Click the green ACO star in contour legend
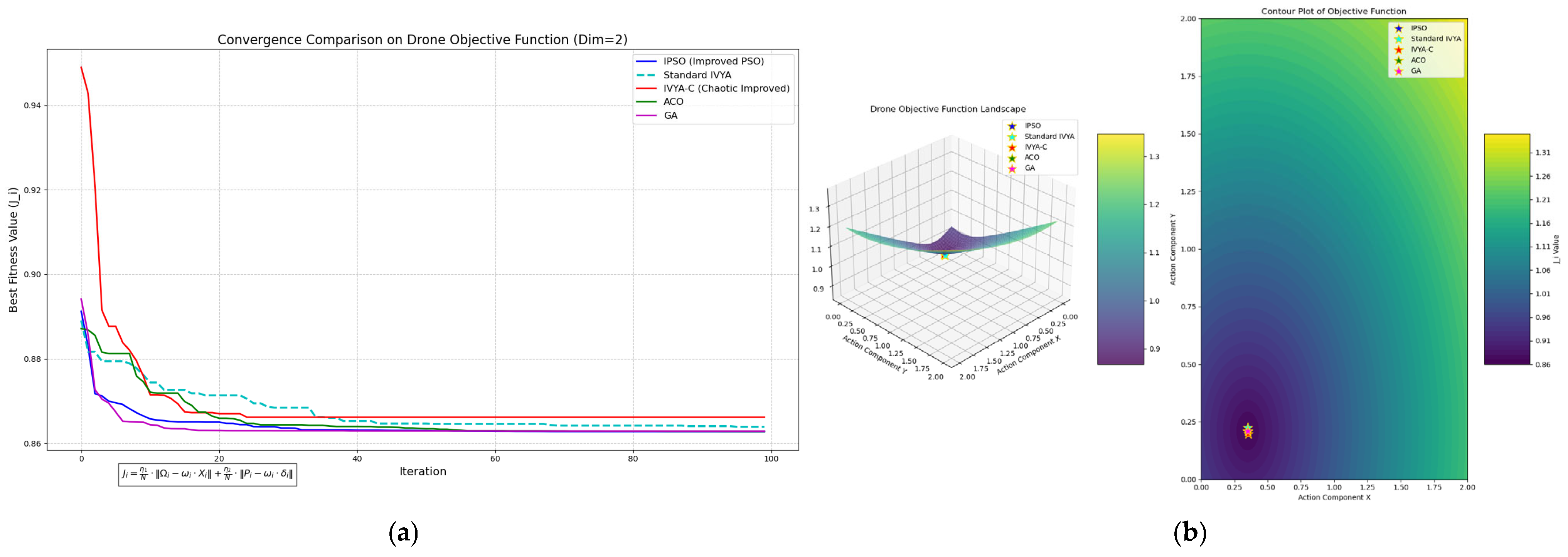 click(1398, 60)
